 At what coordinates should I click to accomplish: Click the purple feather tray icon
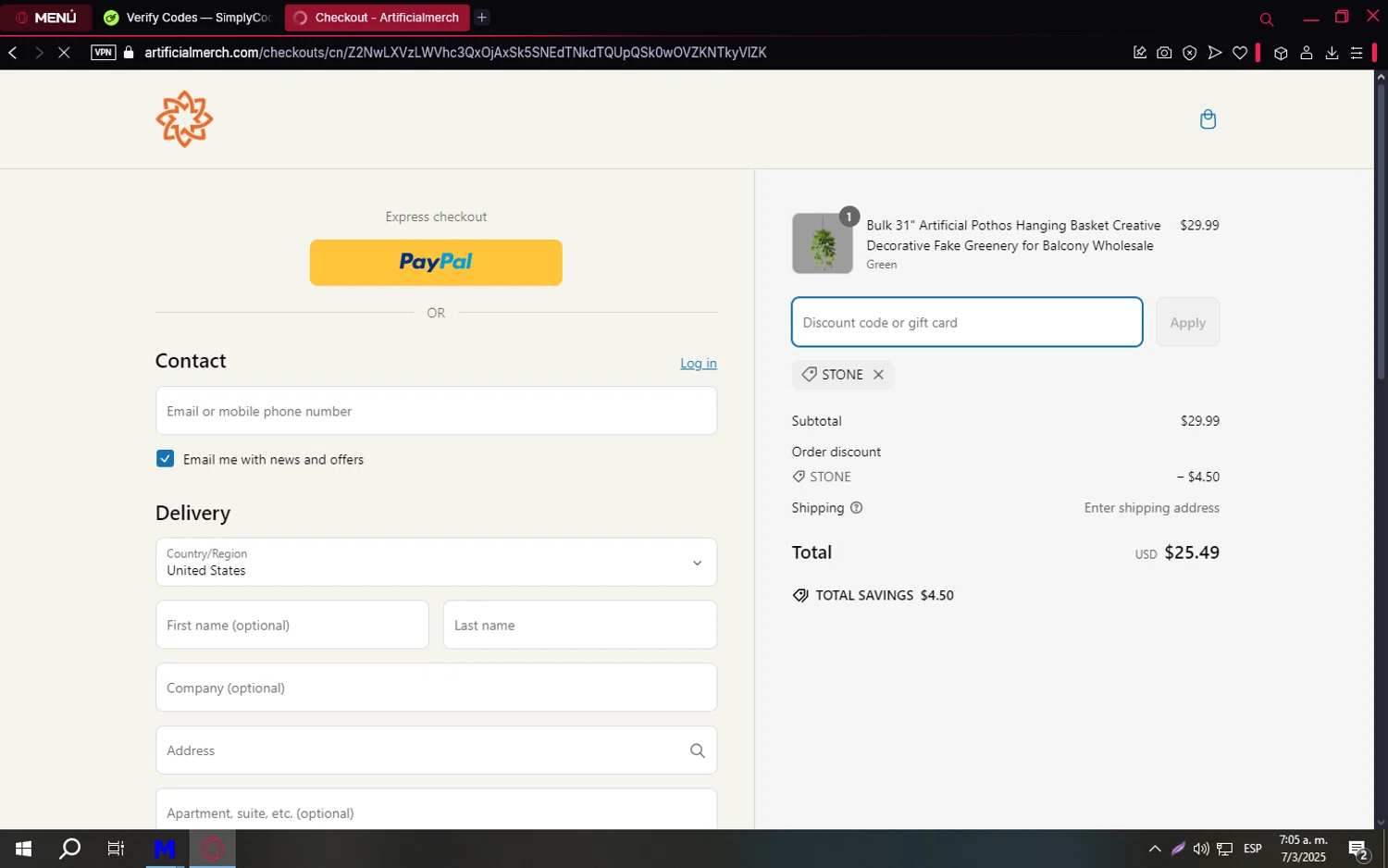pos(1178,849)
